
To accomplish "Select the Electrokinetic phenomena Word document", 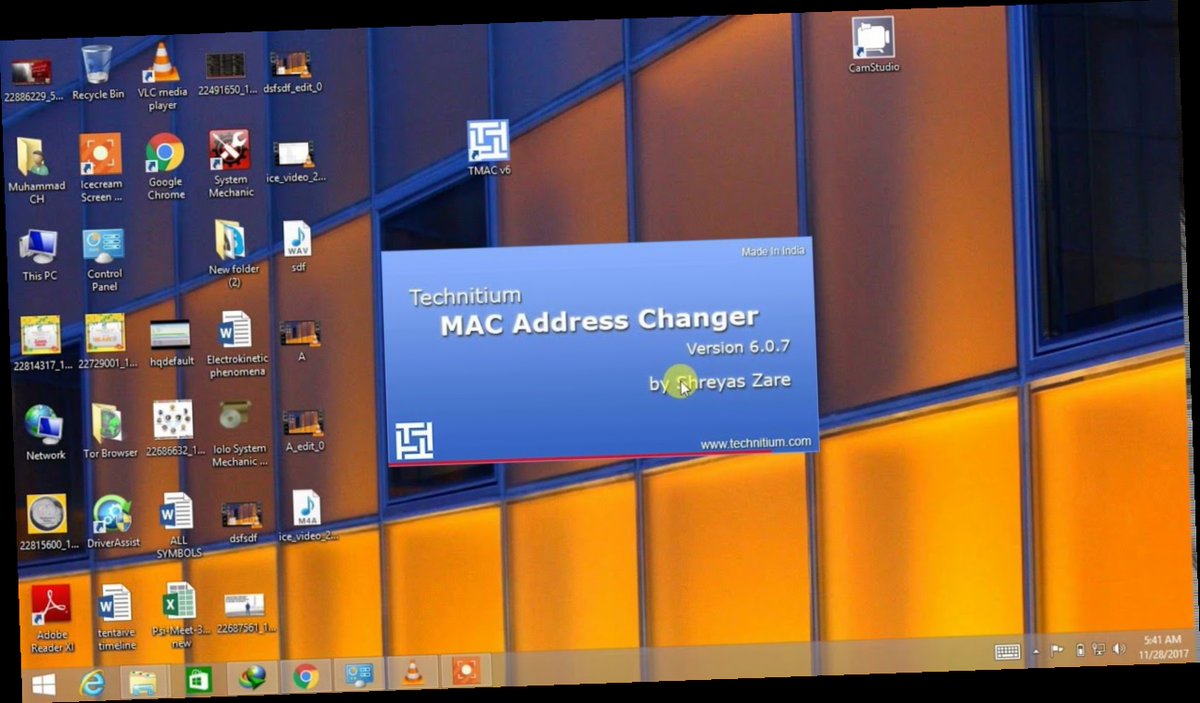I will pos(237,345).
